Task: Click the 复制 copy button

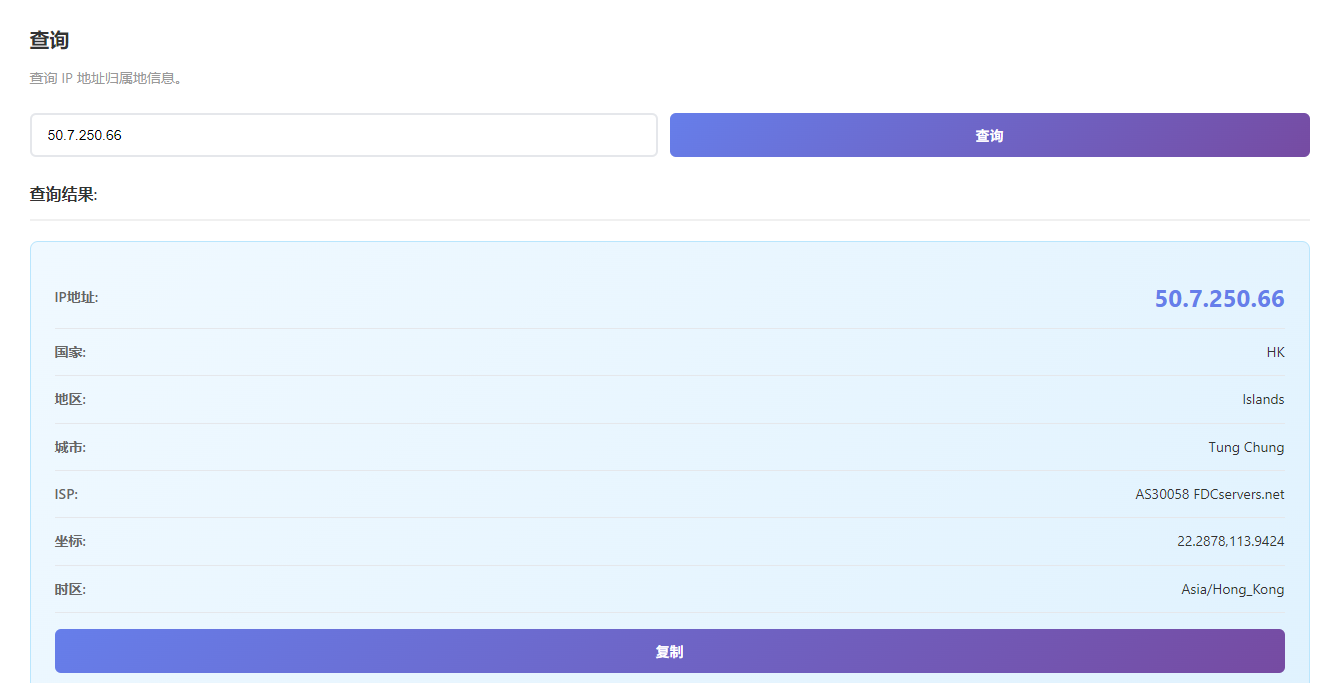Action: (669, 651)
